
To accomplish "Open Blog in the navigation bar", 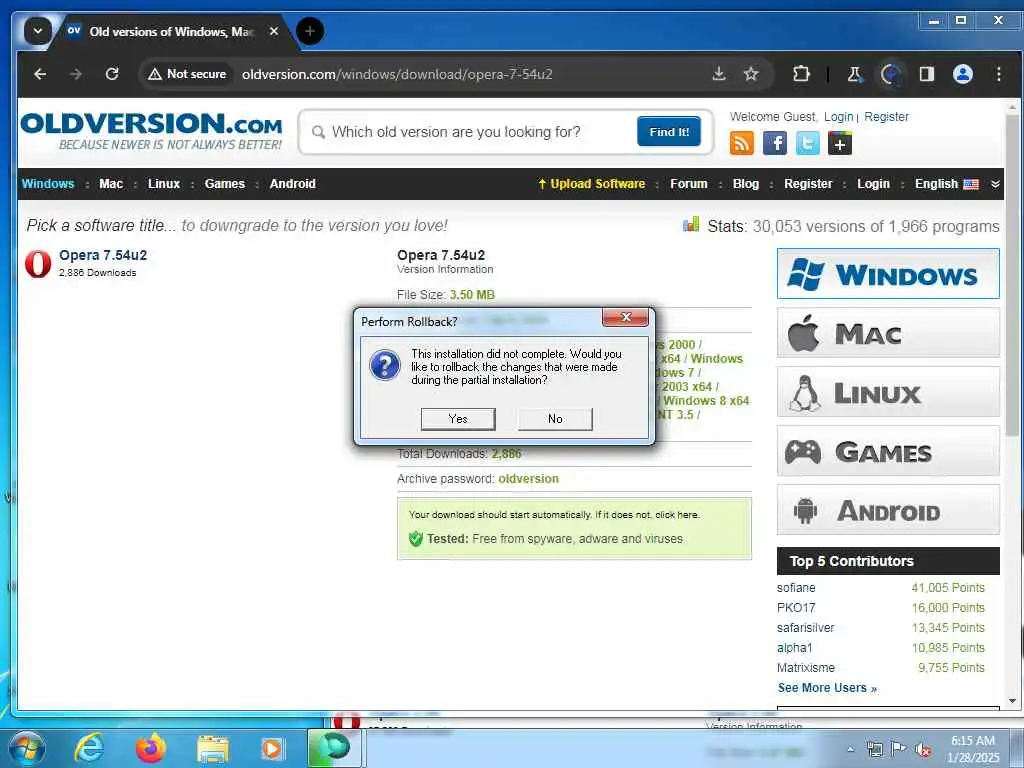I will (746, 184).
